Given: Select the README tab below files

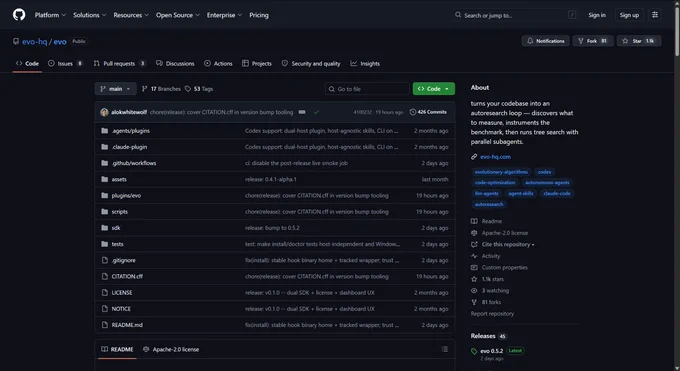Looking at the screenshot, I should [117, 349].
